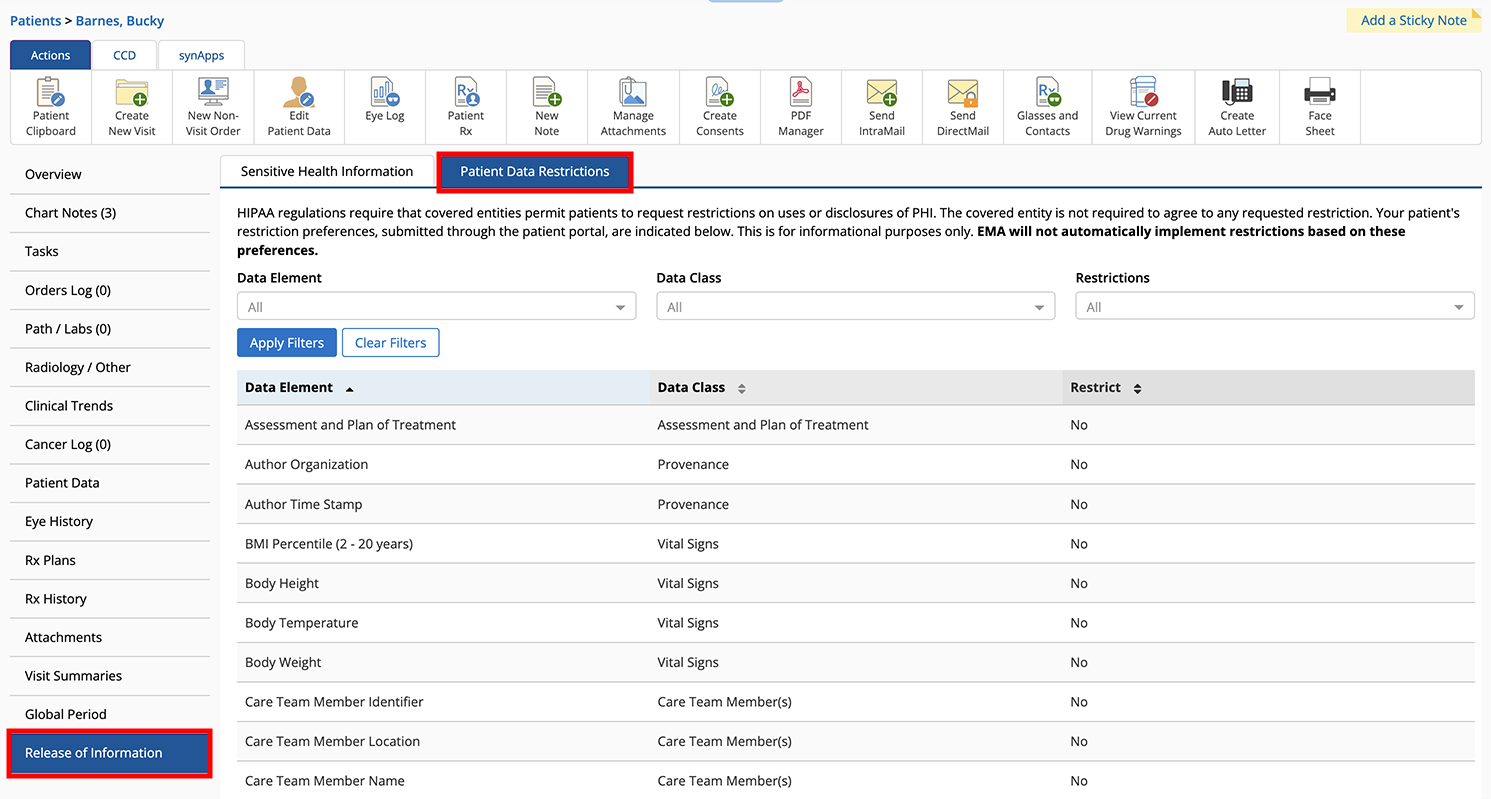
Task: Click the Create Auto Letter icon
Action: 1237,107
